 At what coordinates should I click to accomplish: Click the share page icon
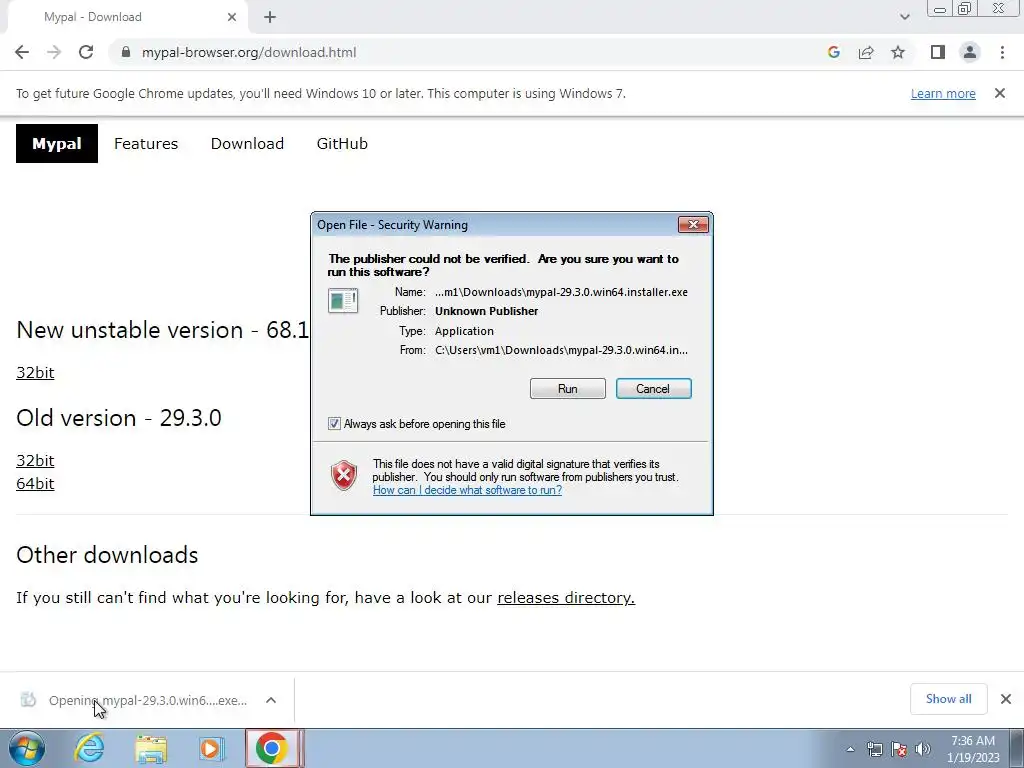tap(866, 52)
